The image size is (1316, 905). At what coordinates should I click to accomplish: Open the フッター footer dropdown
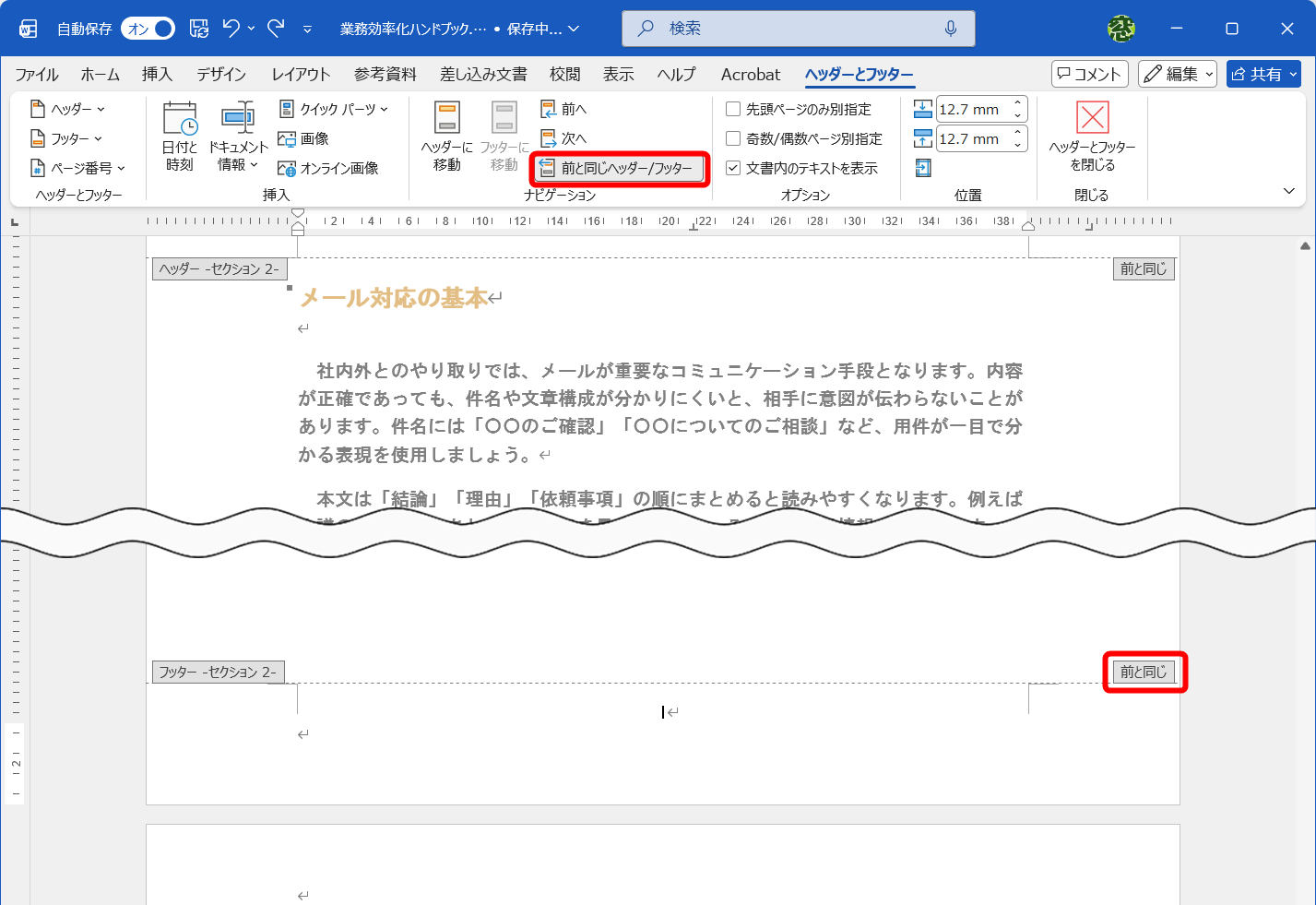pos(65,138)
